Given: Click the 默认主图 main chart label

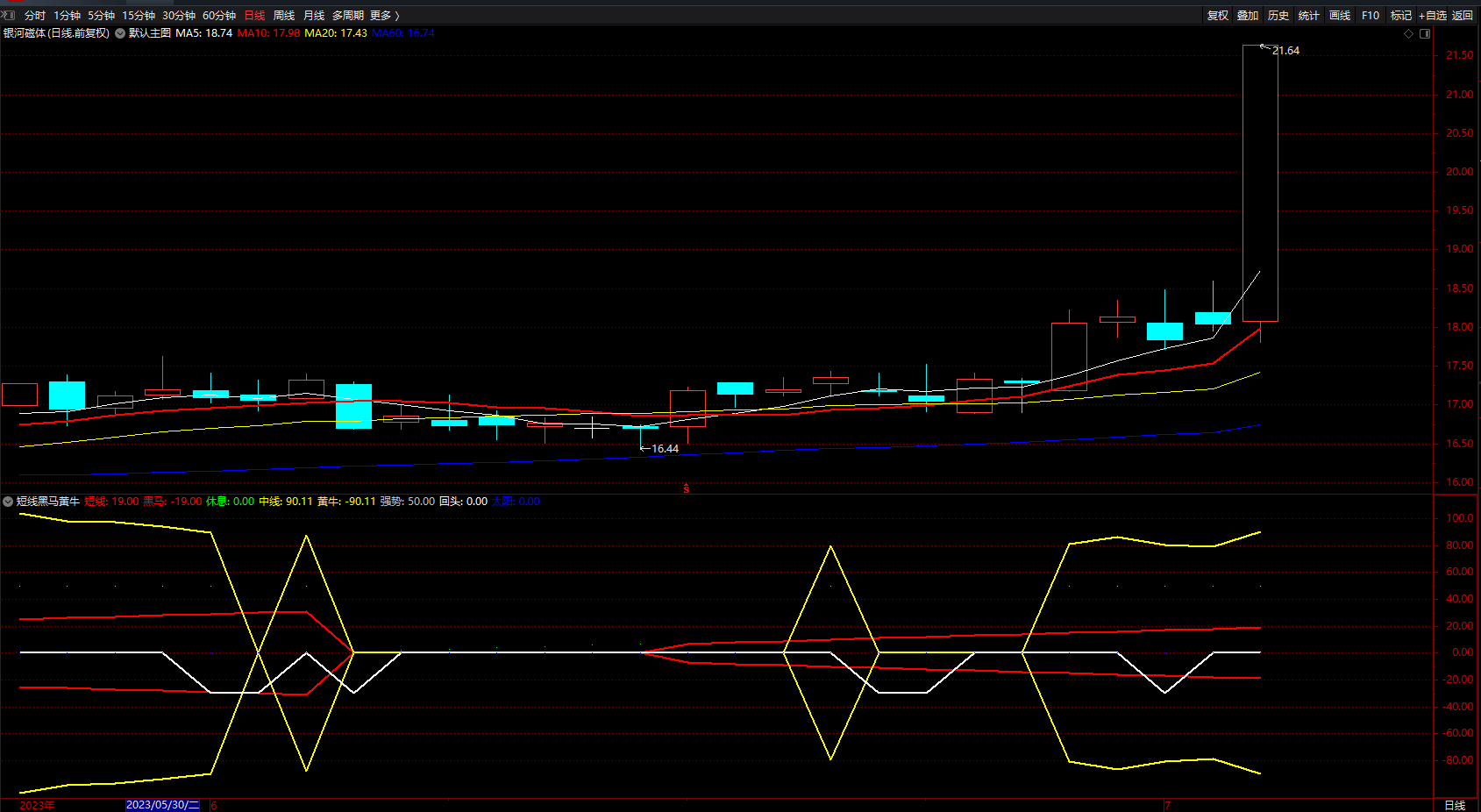Looking at the screenshot, I should pos(150,33).
